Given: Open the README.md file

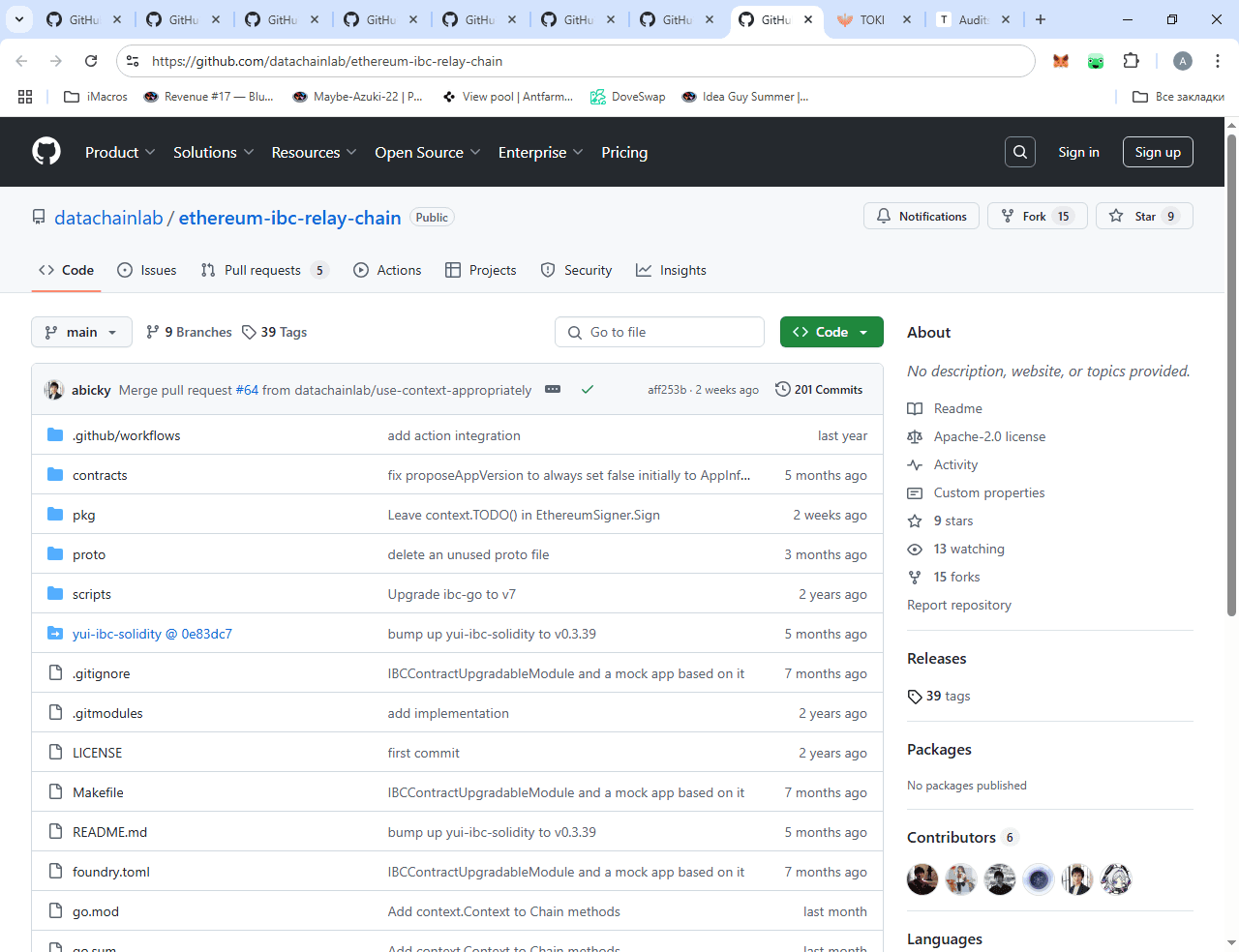Looking at the screenshot, I should [109, 832].
